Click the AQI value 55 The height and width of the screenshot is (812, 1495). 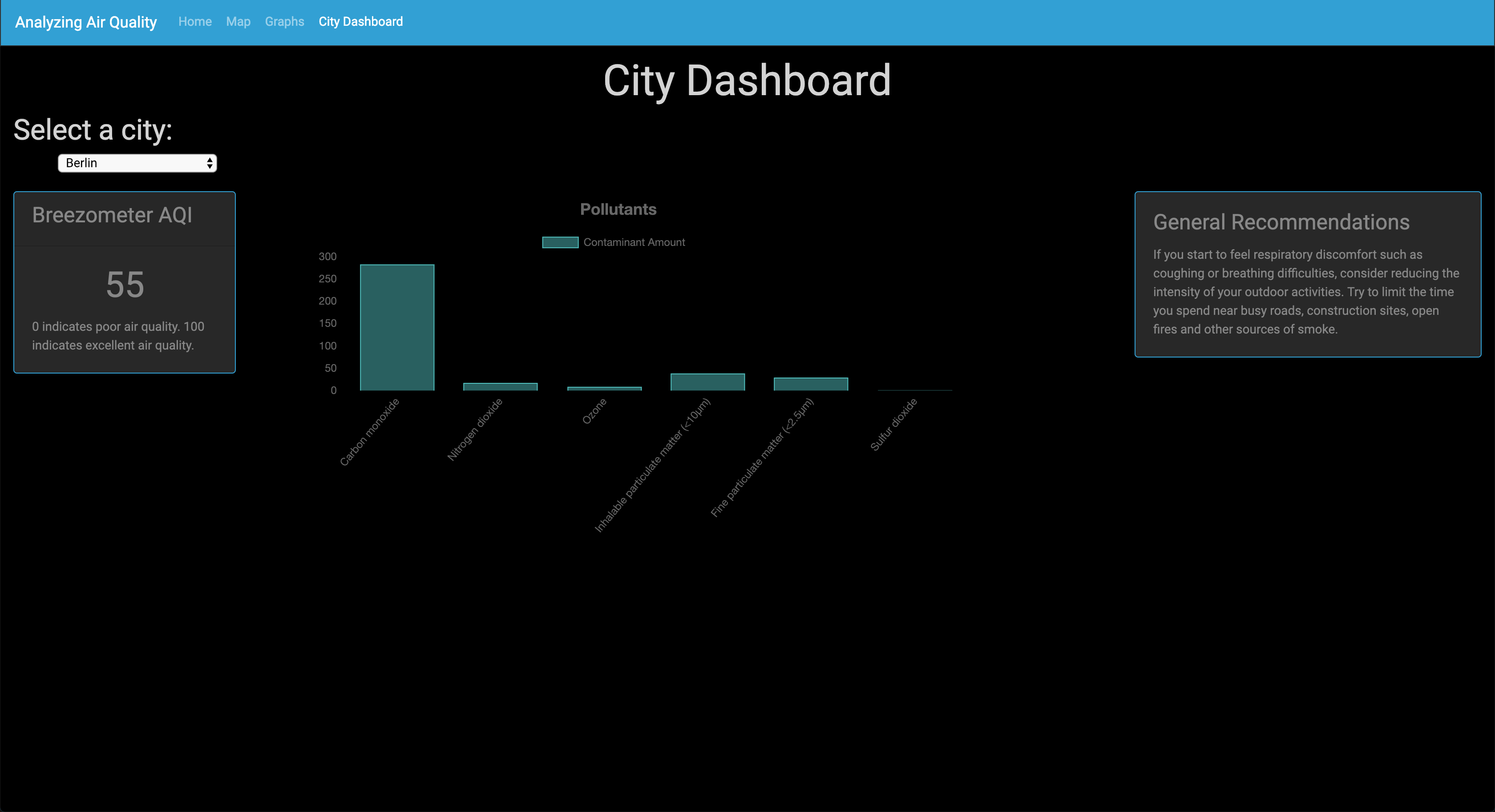125,285
